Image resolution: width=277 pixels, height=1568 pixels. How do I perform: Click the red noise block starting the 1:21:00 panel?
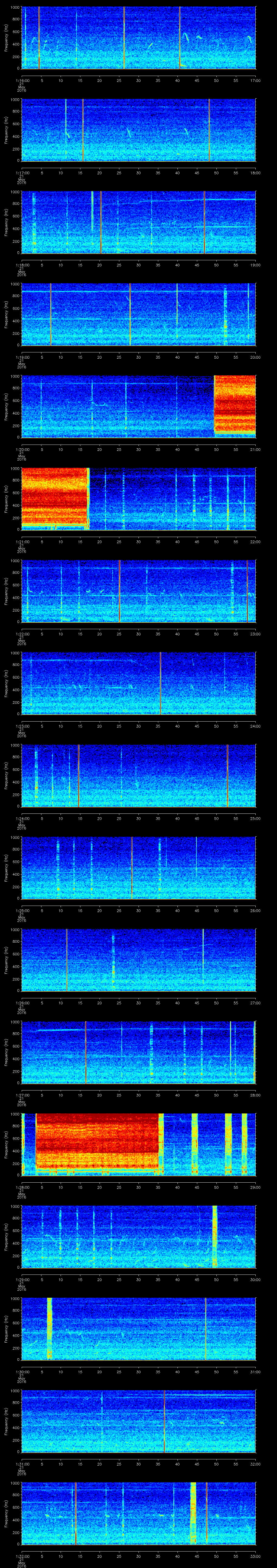pyautogui.click(x=55, y=497)
